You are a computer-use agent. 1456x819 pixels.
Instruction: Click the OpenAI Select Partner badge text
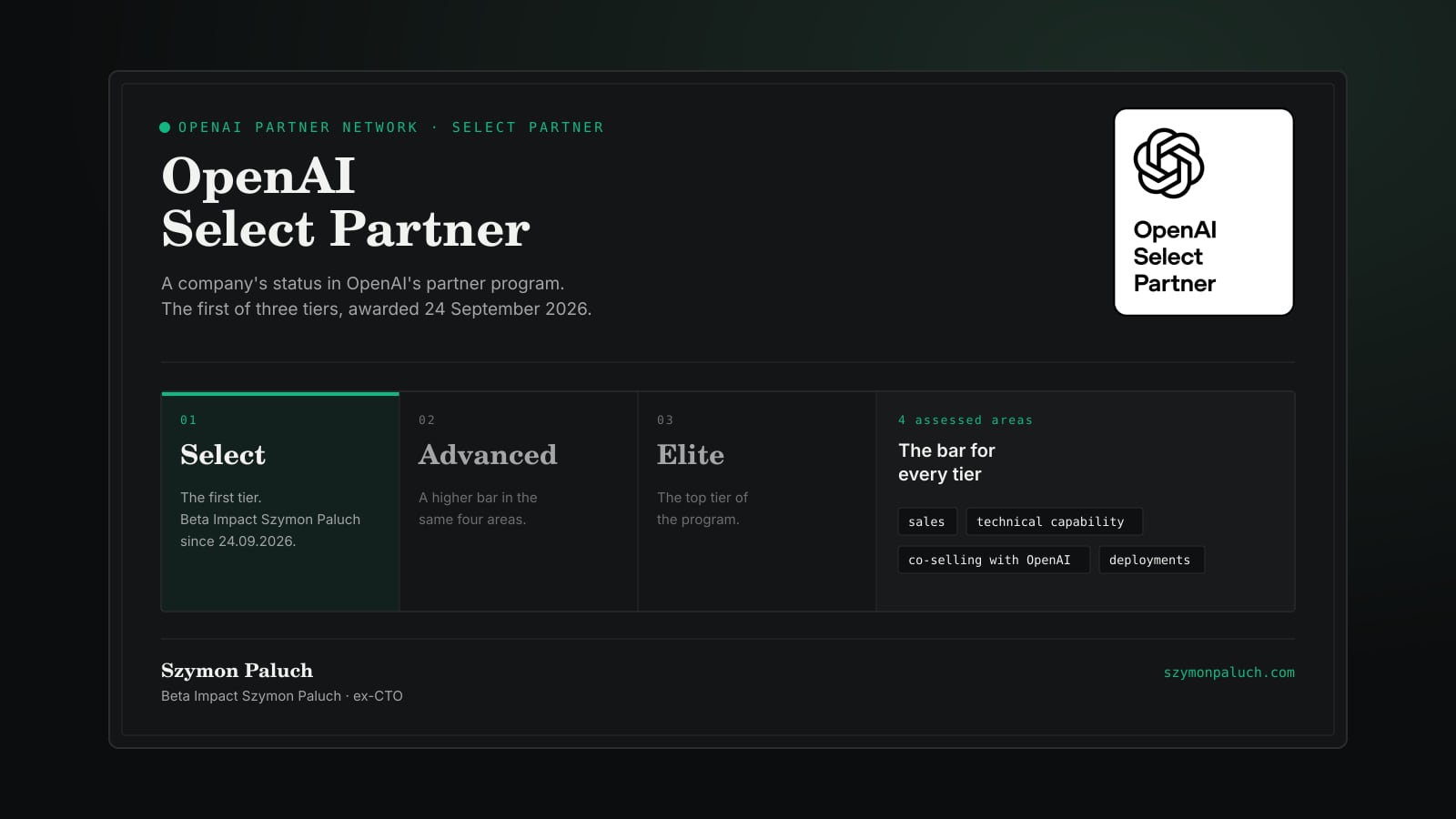1175,257
